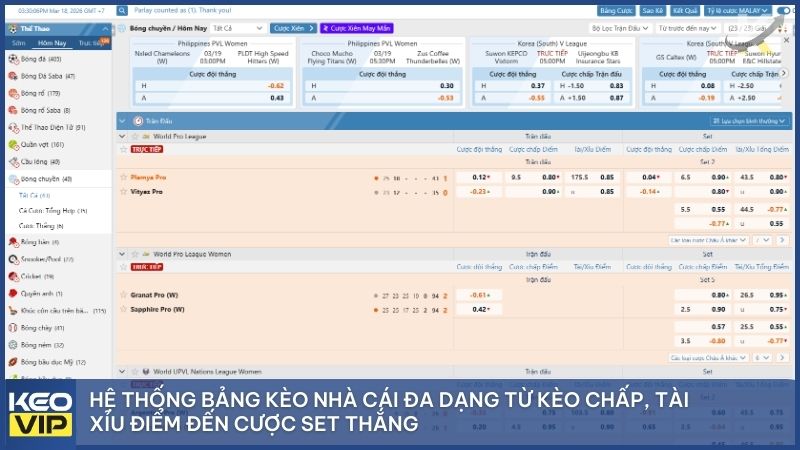
Task: Click the Cược Xiên button
Action: 293,28
